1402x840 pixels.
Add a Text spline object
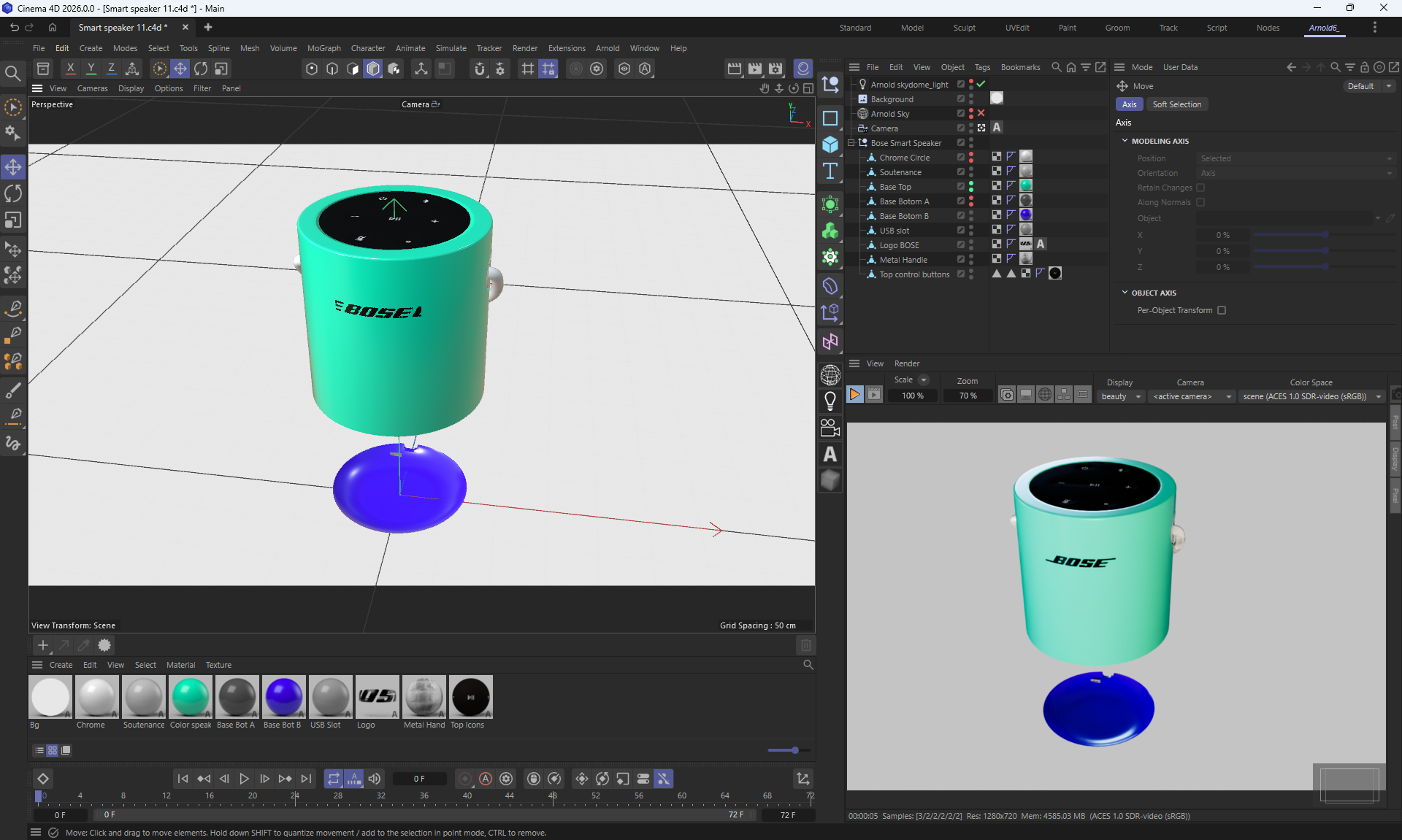point(830,172)
